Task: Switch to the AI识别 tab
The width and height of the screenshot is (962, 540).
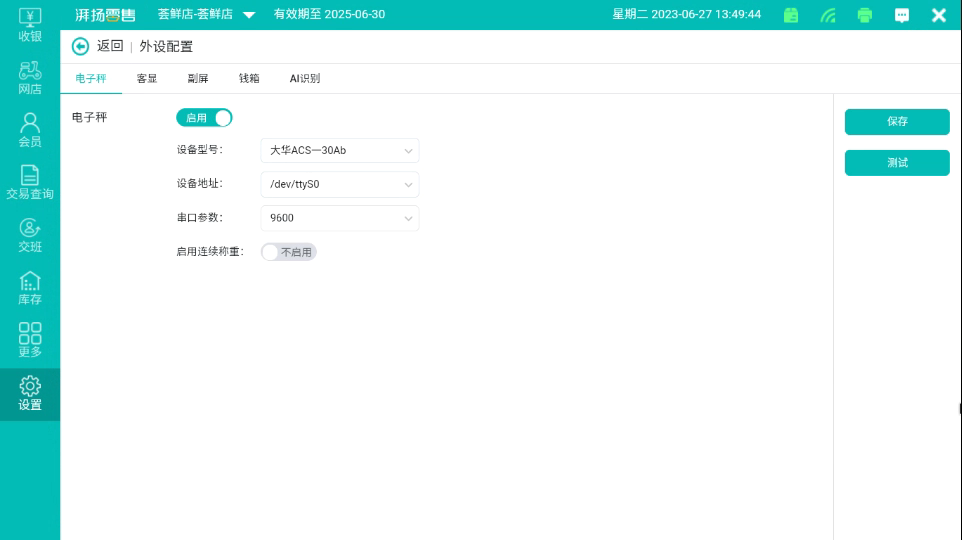Action: tap(305, 79)
